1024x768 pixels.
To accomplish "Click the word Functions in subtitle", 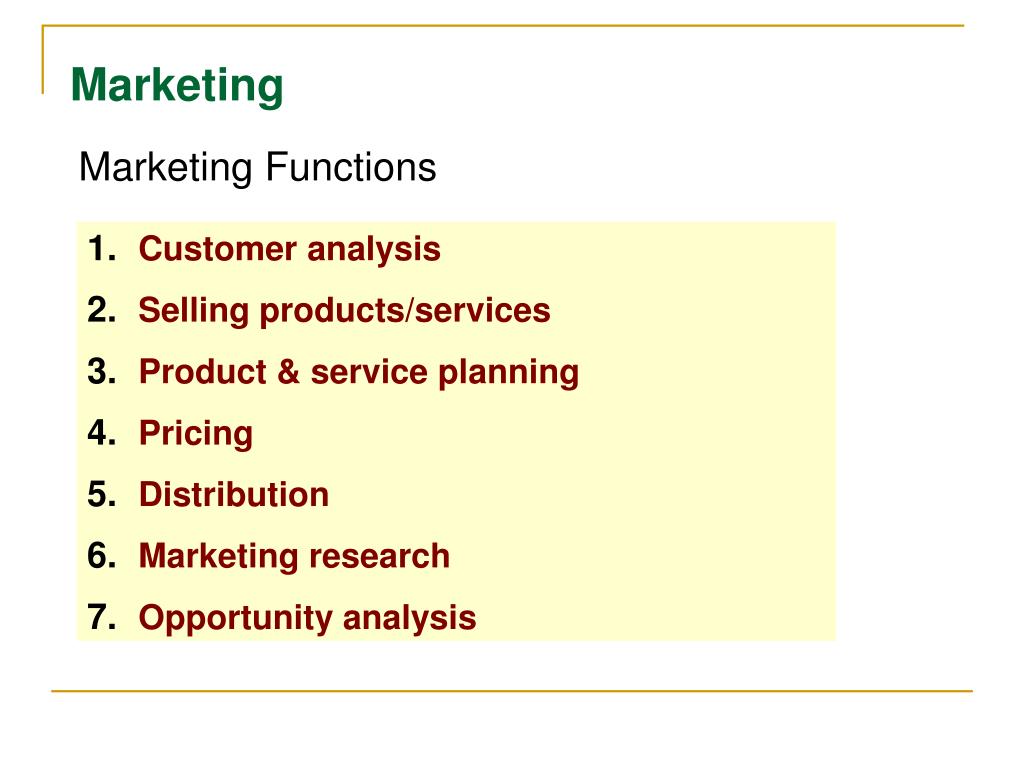I will [351, 167].
